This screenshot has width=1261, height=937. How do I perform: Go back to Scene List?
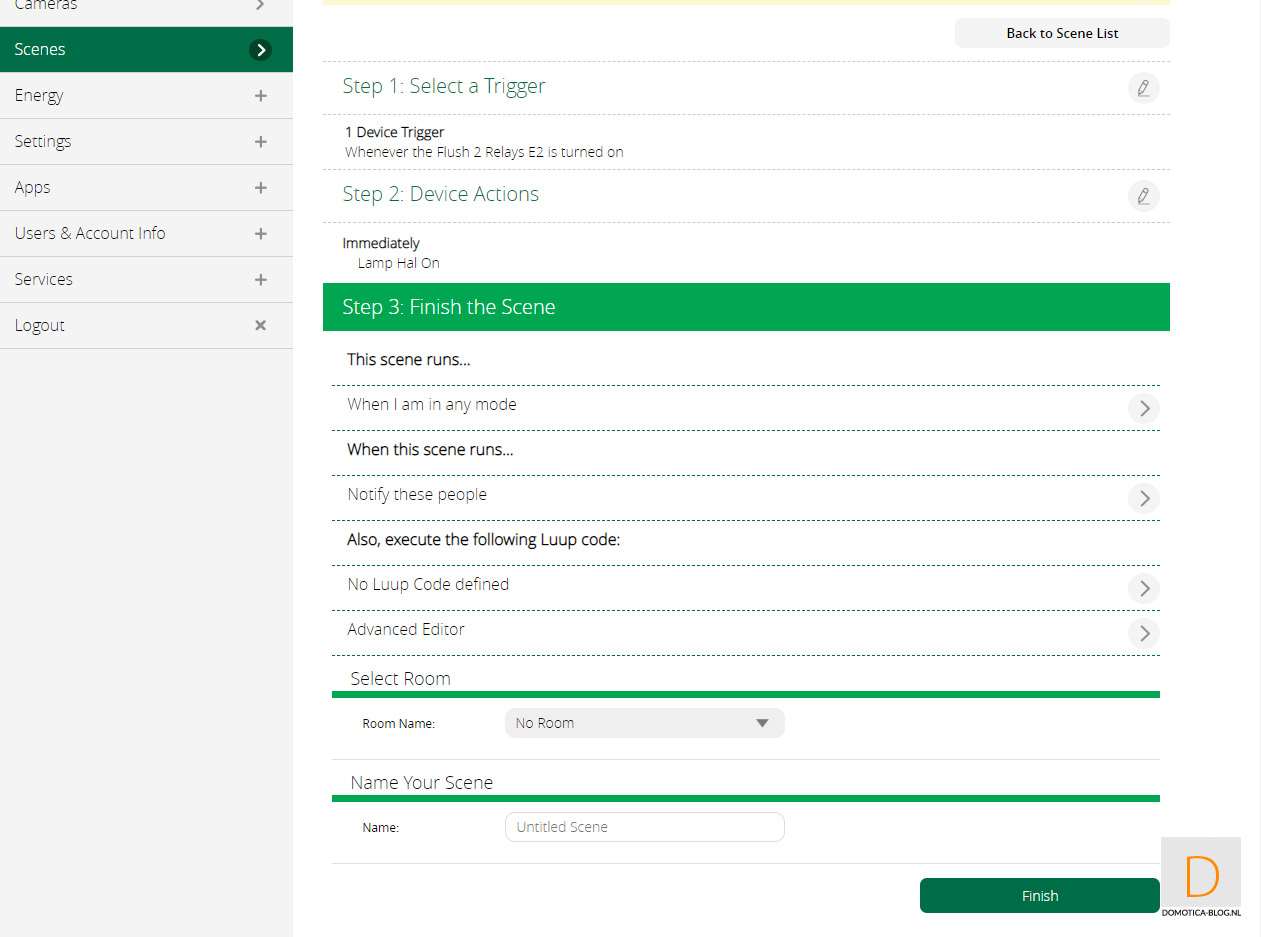(x=1061, y=33)
